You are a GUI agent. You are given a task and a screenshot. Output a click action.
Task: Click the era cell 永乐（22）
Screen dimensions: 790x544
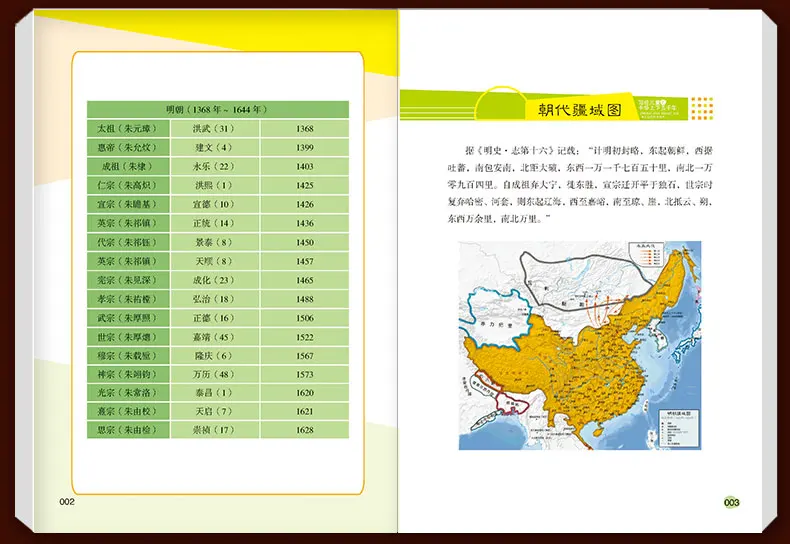coord(215,166)
